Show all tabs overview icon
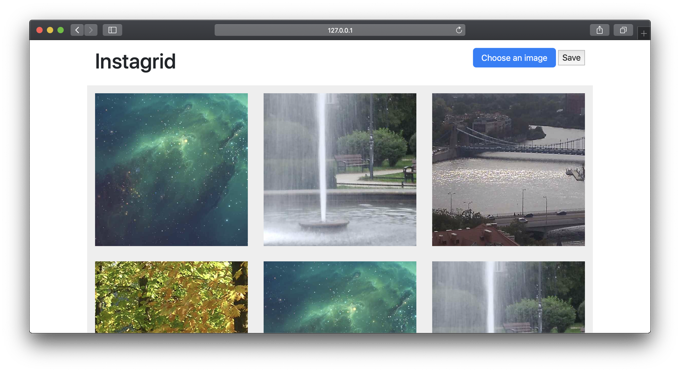 623,30
